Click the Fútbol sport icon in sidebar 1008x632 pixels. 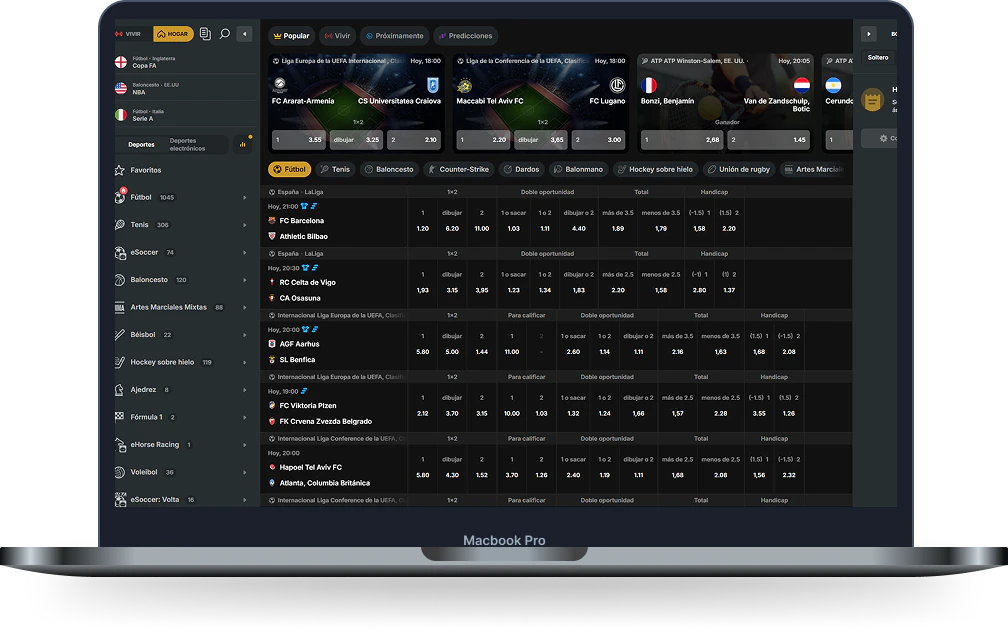pyautogui.click(x=120, y=197)
